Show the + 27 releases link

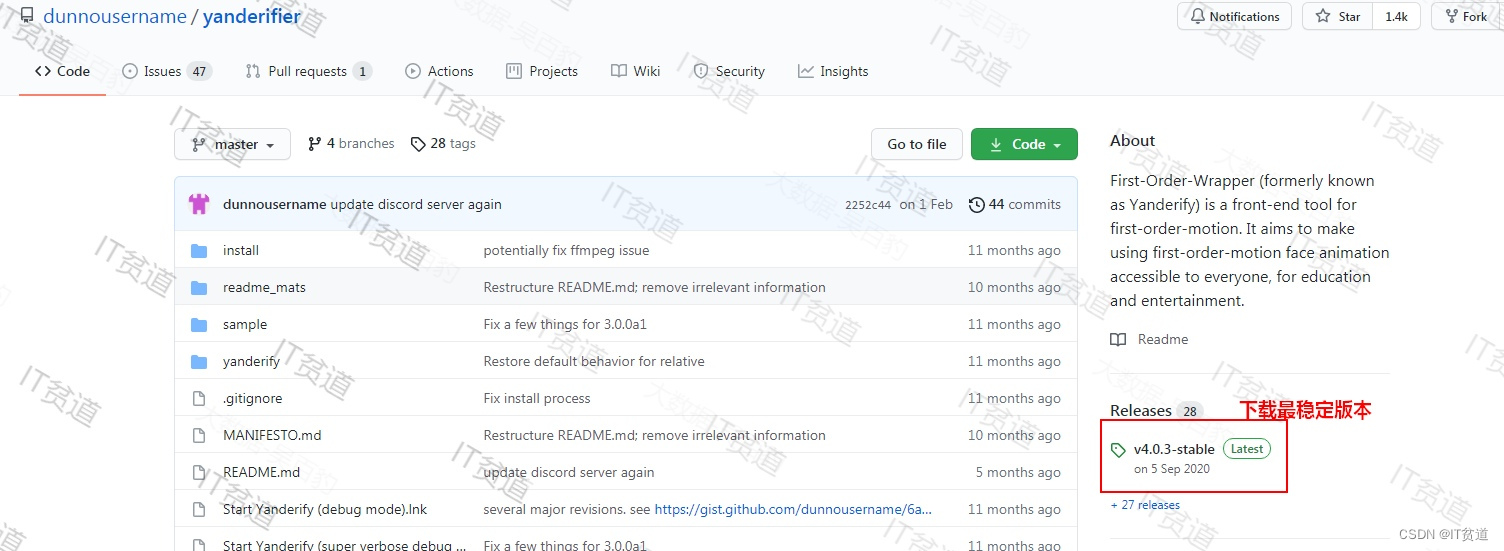(x=1145, y=505)
